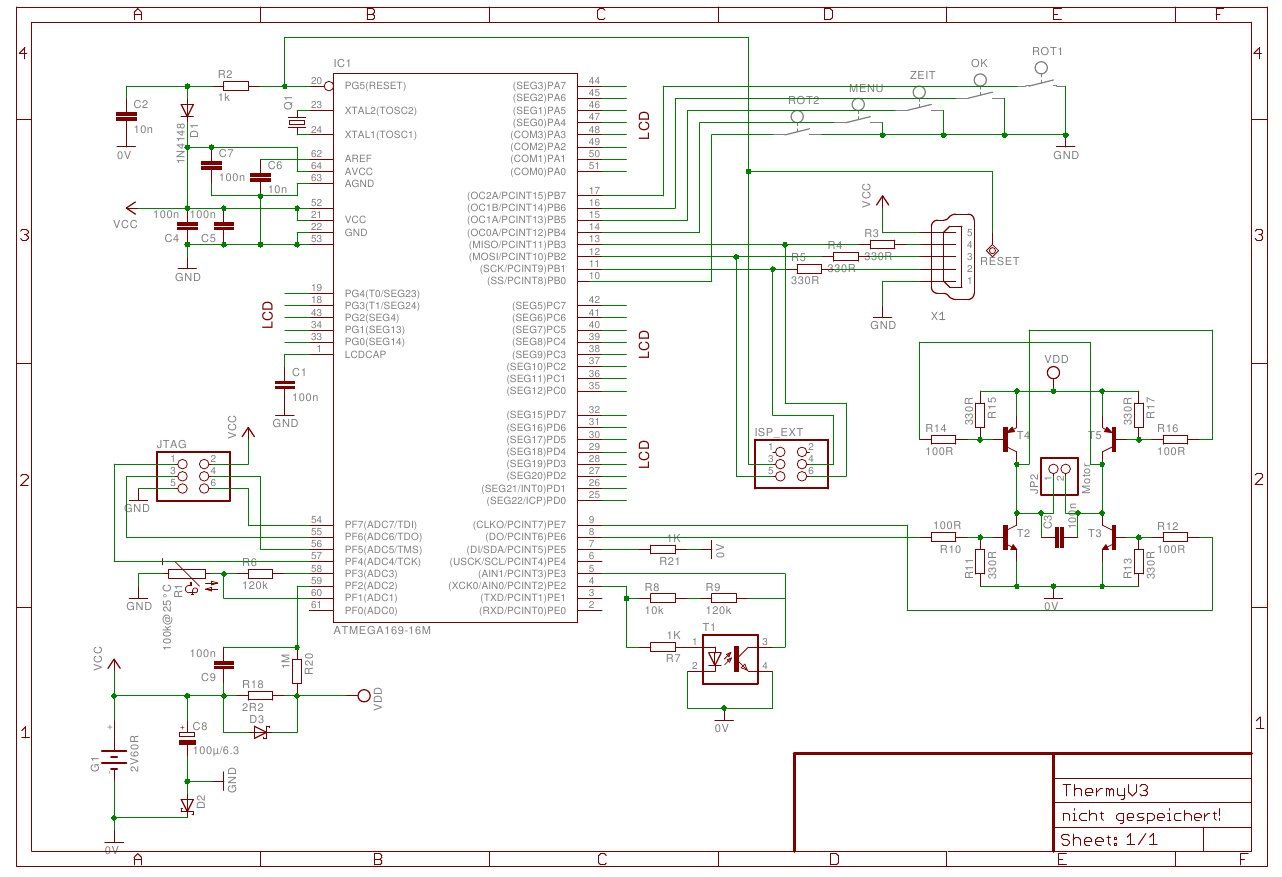Click the R21 1K resistor
The height and width of the screenshot is (877, 1282).
[664, 548]
